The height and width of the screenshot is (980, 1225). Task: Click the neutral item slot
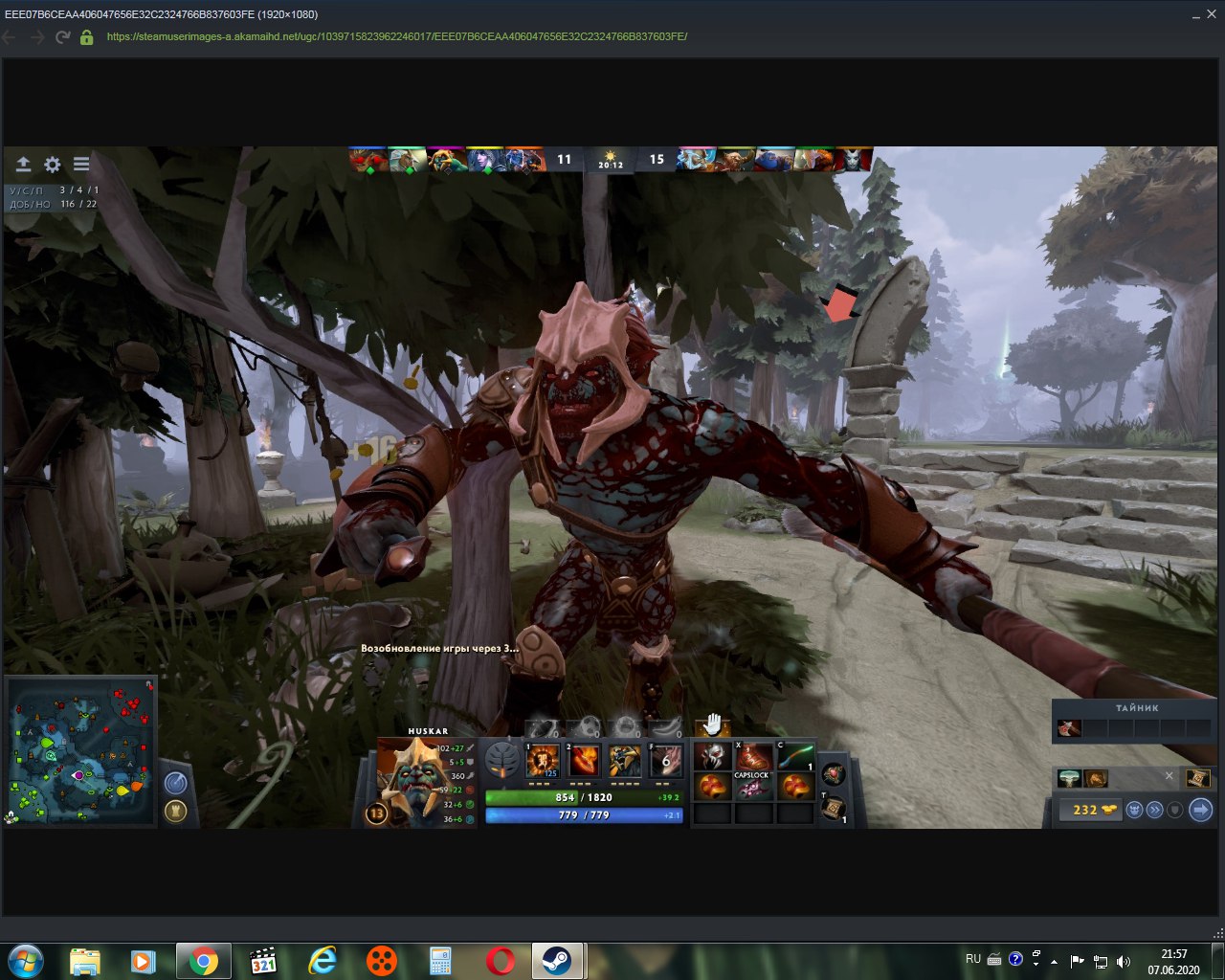click(834, 773)
